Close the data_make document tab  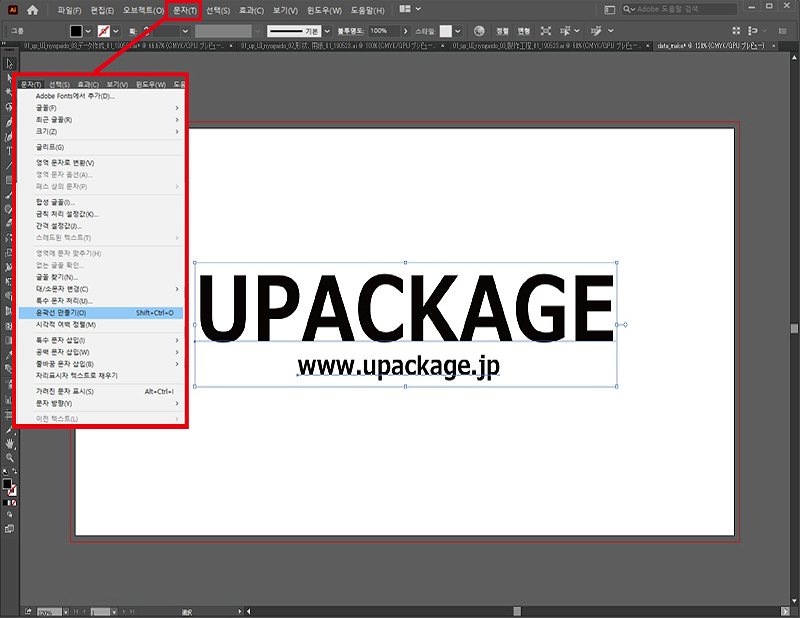click(x=773, y=46)
